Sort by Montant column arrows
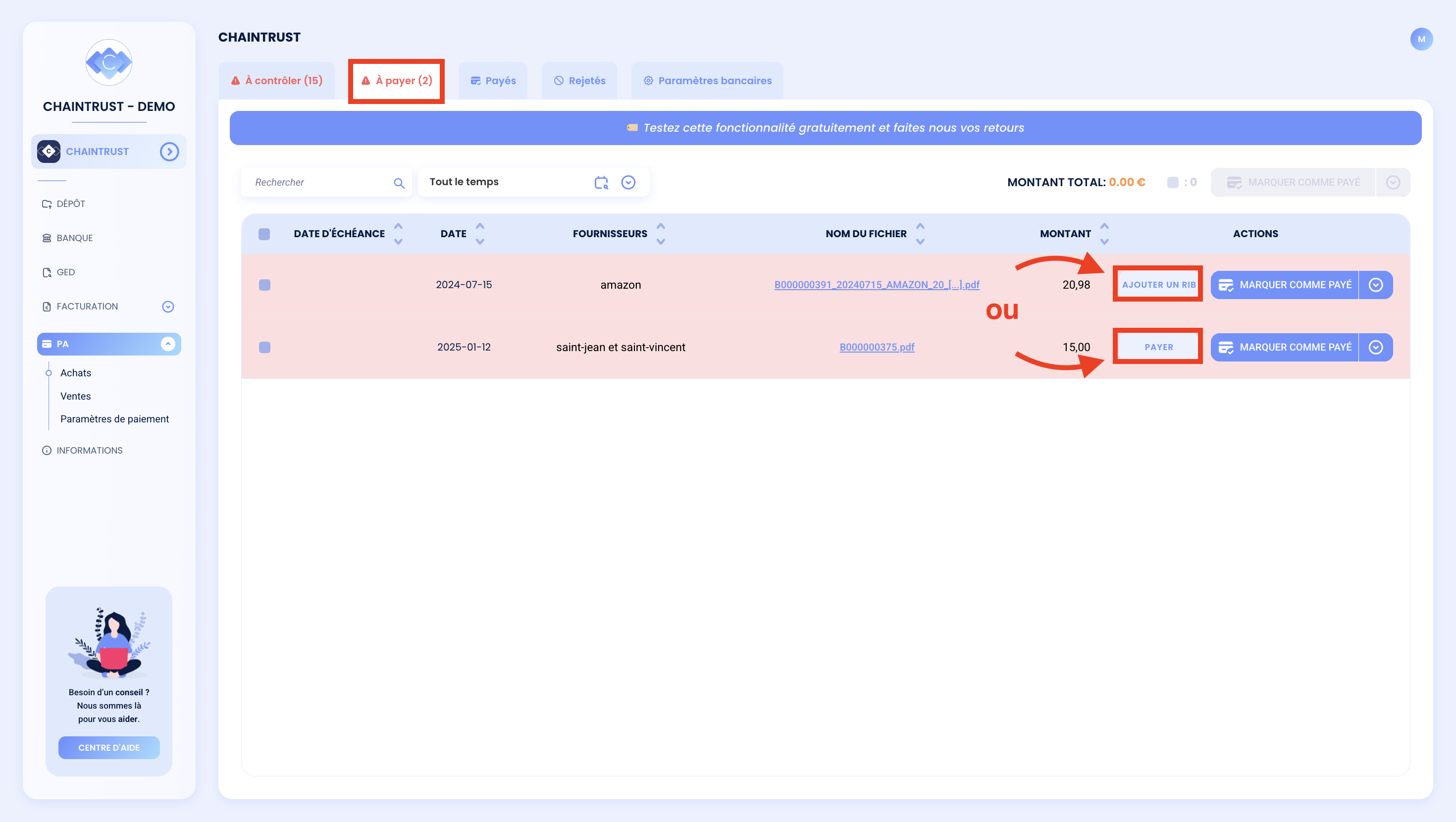 (x=1104, y=234)
